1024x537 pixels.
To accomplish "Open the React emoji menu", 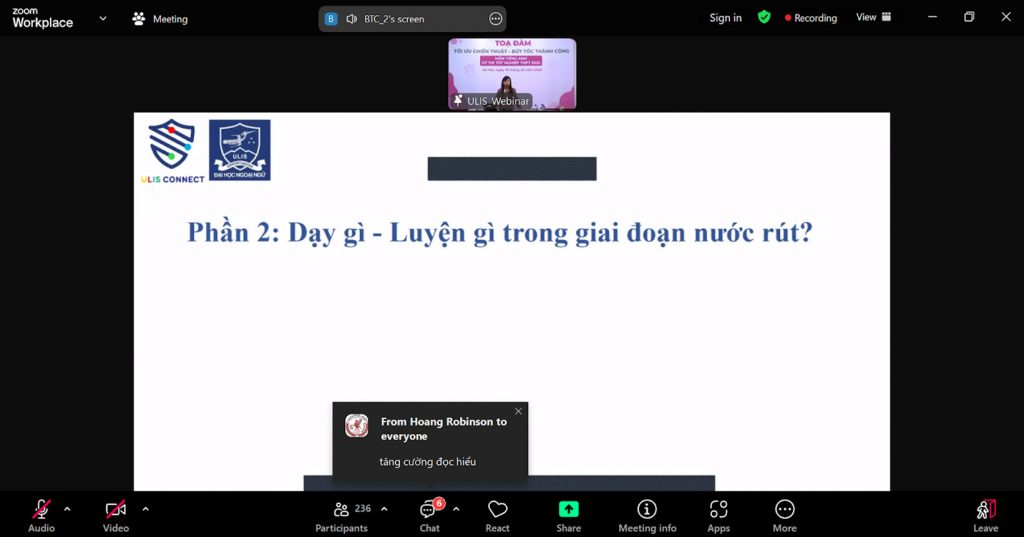I will pos(497,515).
